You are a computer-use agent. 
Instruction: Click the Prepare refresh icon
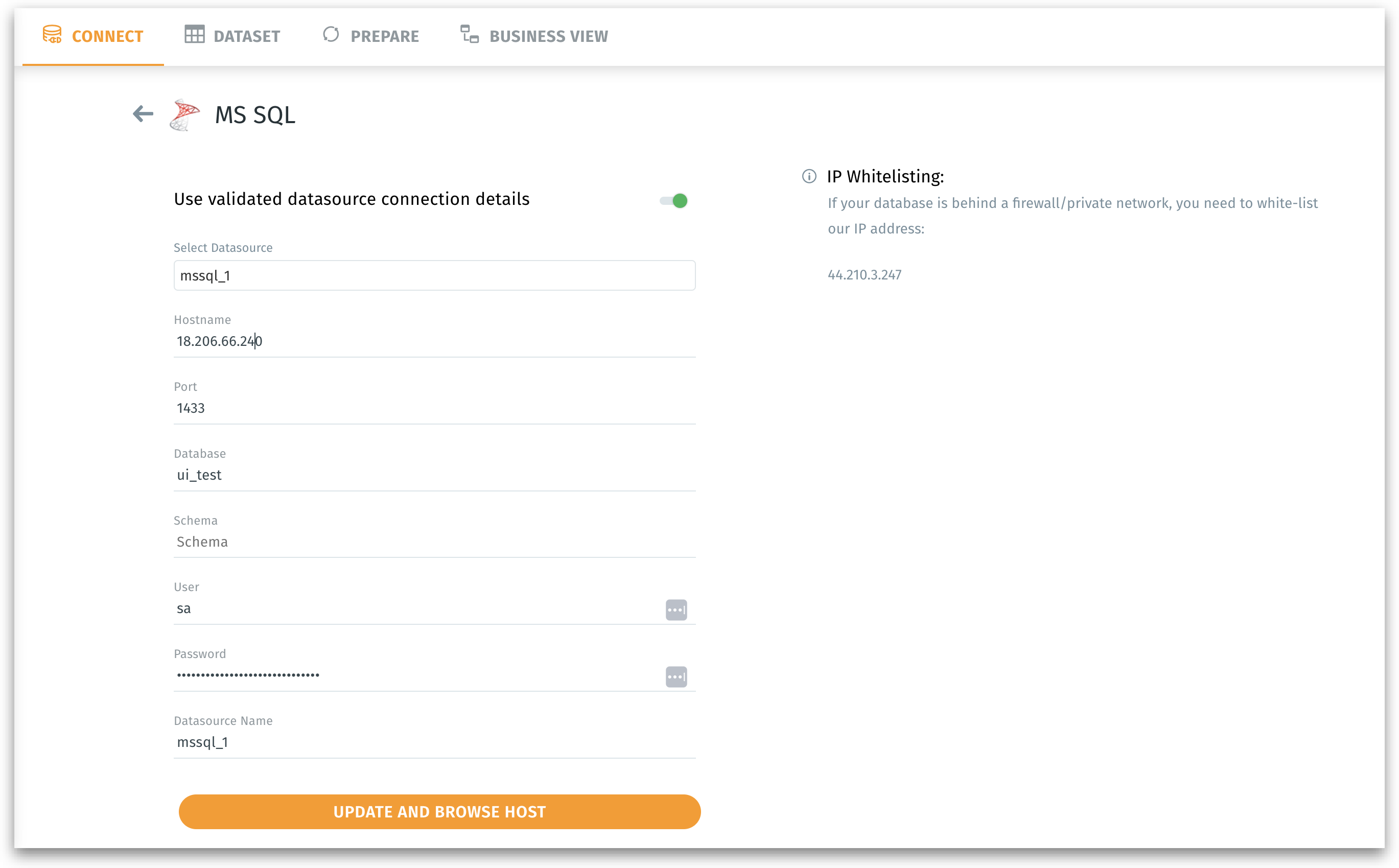(x=331, y=34)
